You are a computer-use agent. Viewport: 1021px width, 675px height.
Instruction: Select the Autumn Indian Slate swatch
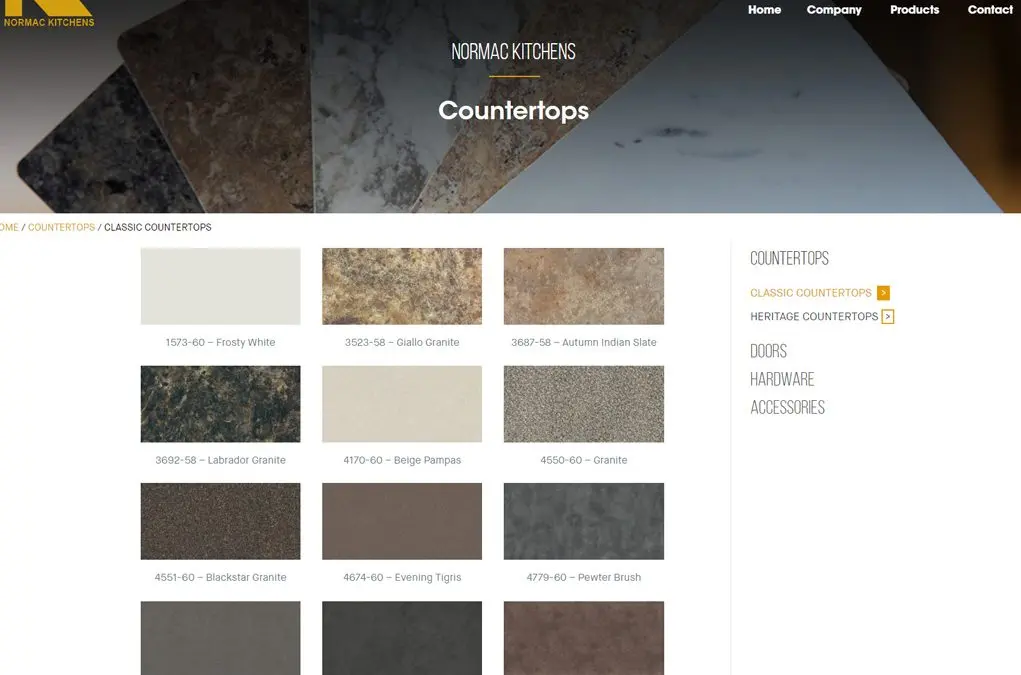click(x=583, y=286)
